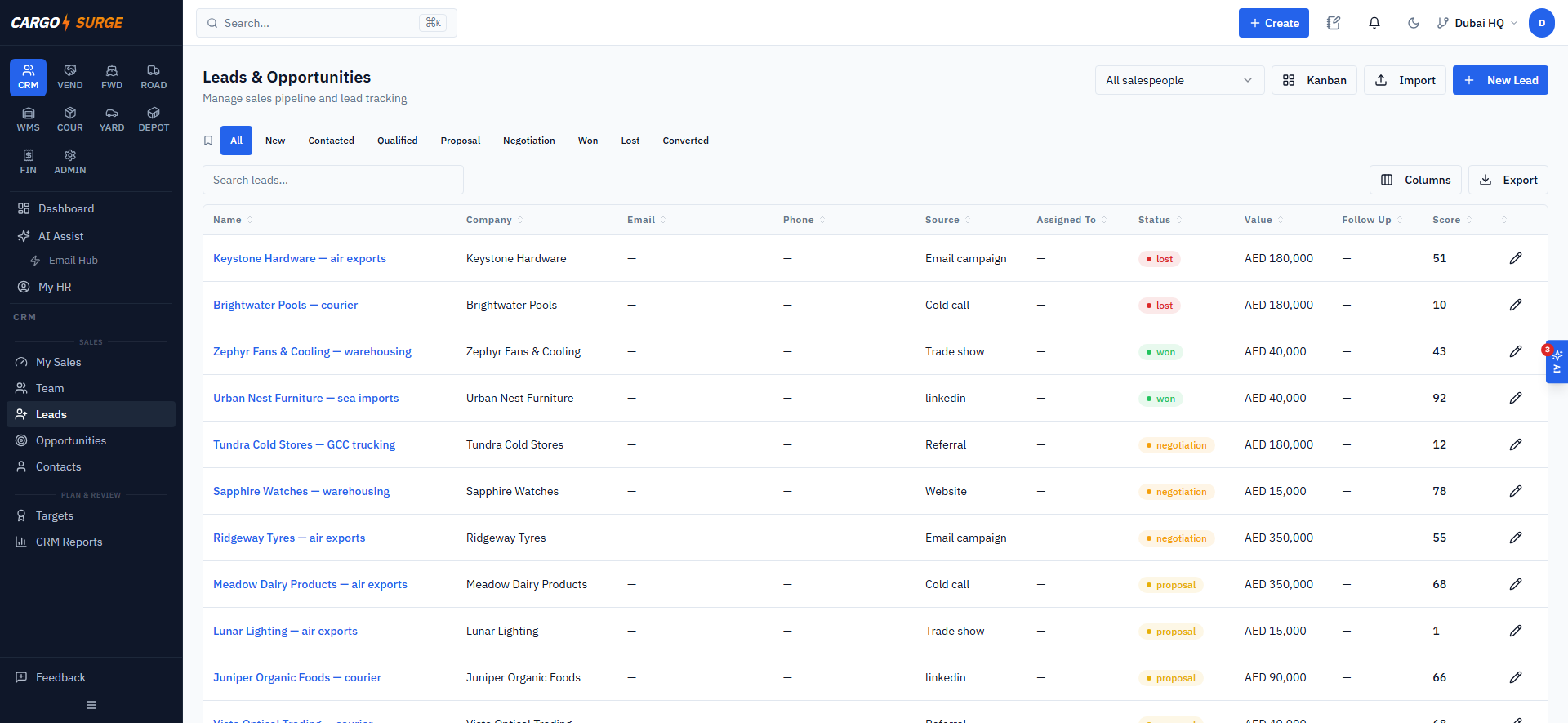The width and height of the screenshot is (1568, 723).
Task: Open the VEND module
Action: coord(70,78)
